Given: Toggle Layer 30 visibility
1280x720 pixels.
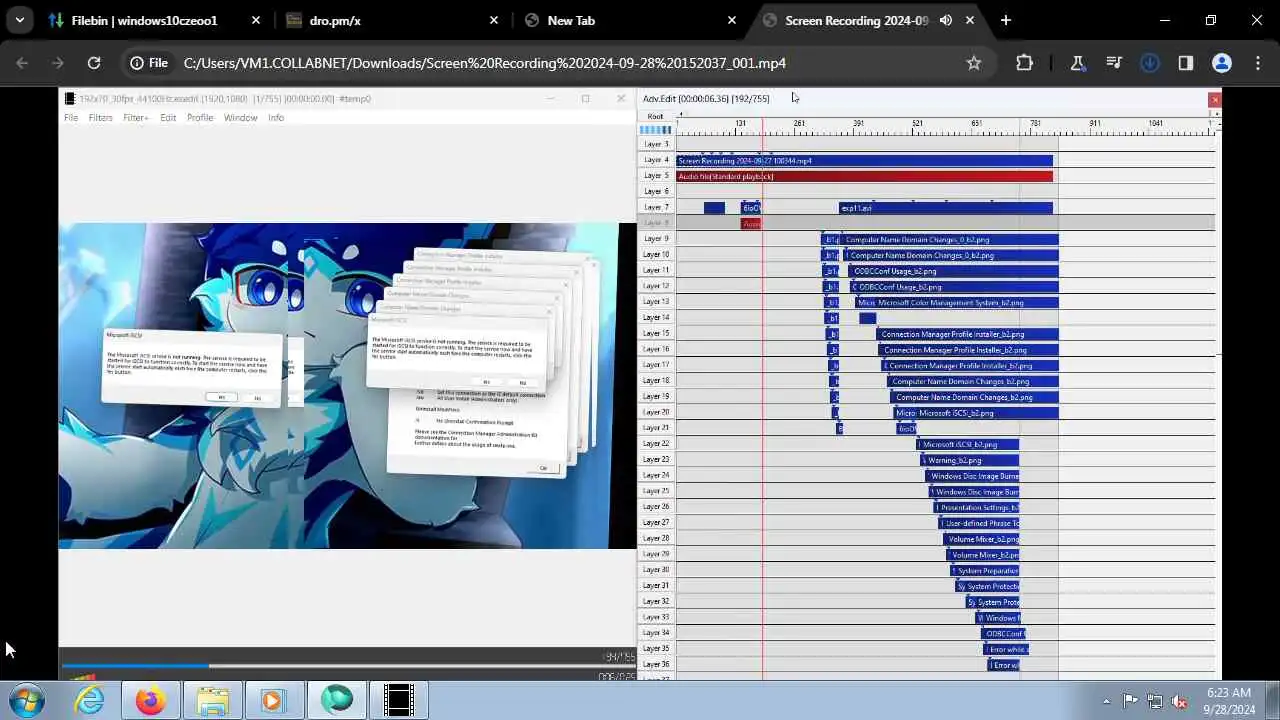Looking at the screenshot, I should click(656, 570).
